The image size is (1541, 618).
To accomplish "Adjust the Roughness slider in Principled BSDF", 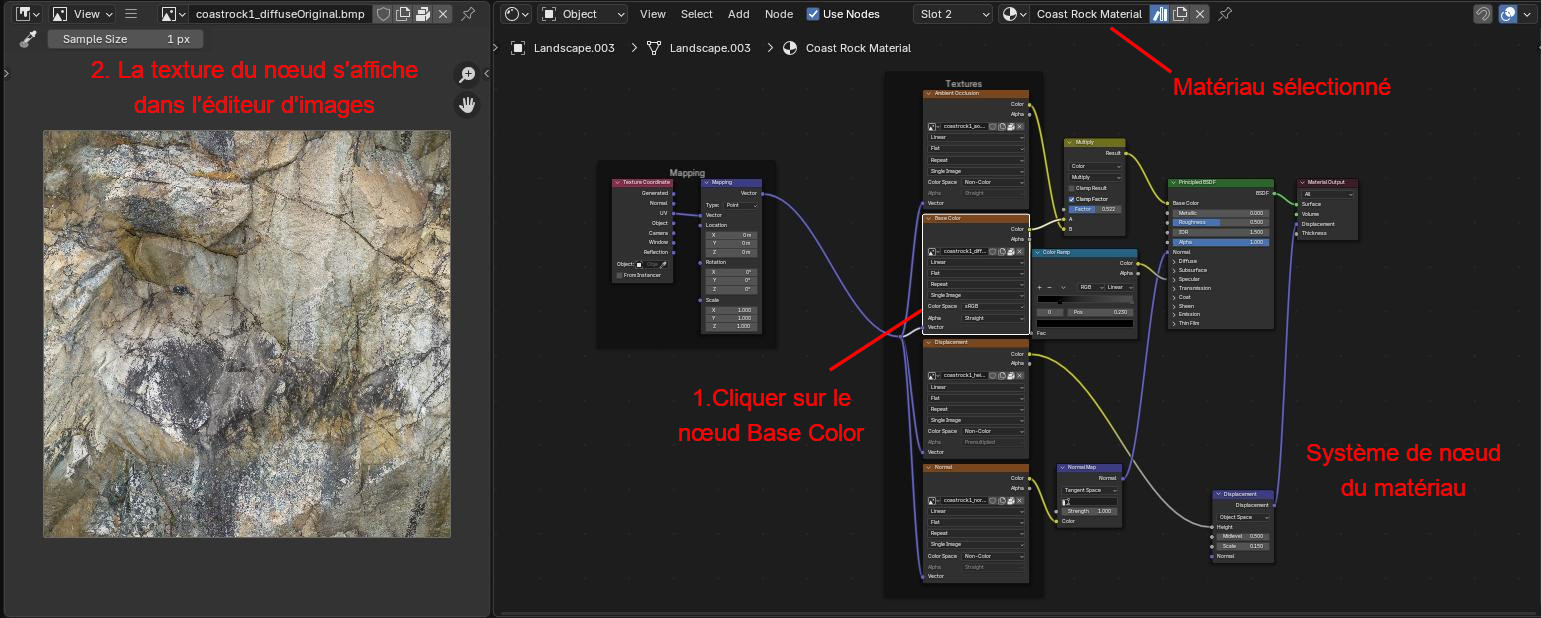I will coord(1220,222).
